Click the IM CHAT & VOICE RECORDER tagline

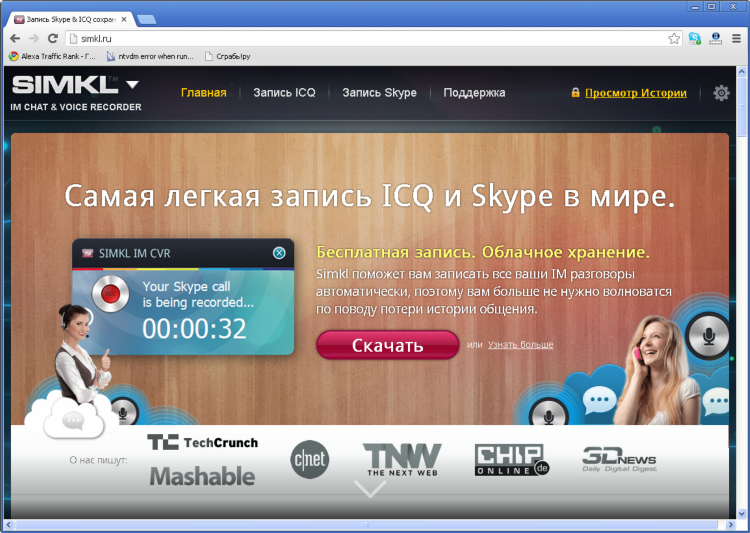point(76,107)
